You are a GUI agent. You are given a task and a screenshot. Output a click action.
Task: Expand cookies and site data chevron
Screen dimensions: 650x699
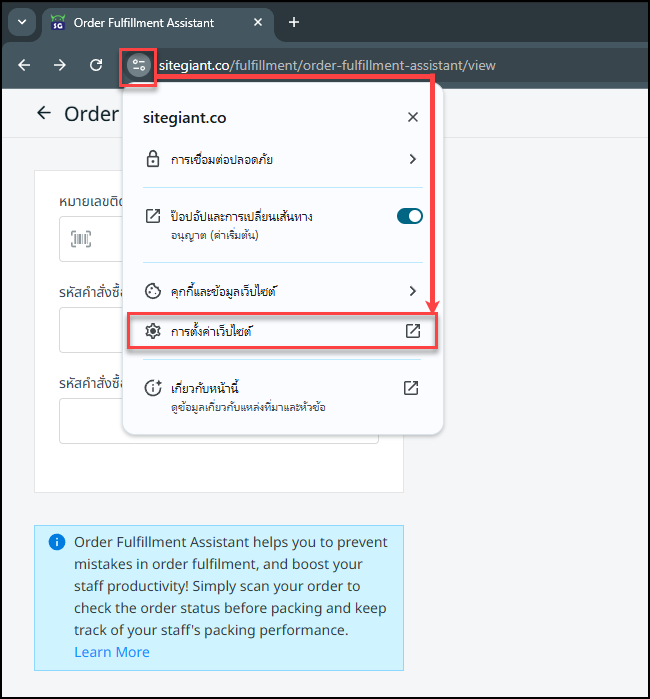[x=413, y=291]
